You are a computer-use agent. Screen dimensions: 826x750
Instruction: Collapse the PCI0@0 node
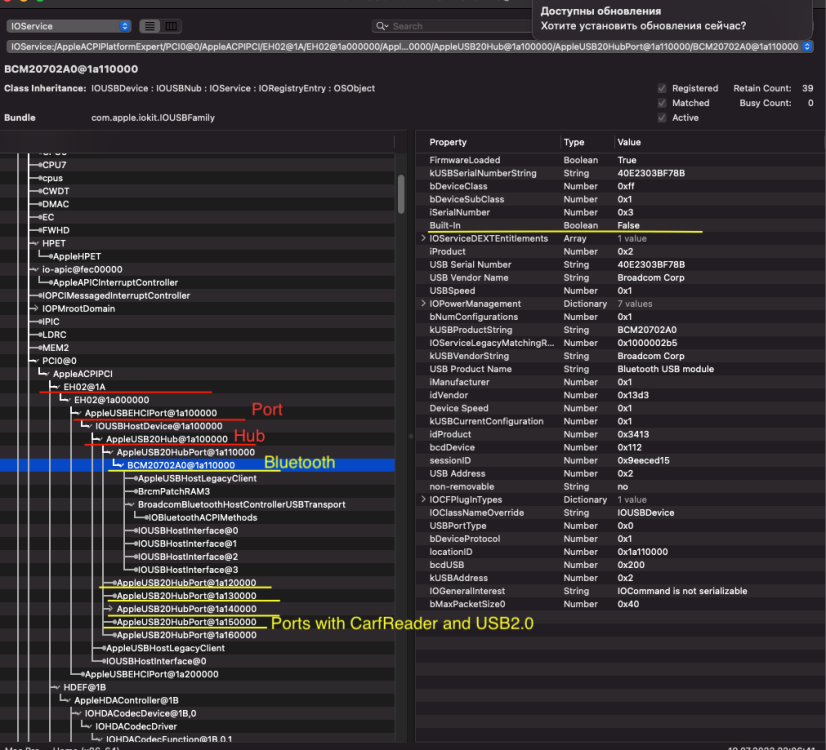pyautogui.click(x=35, y=361)
